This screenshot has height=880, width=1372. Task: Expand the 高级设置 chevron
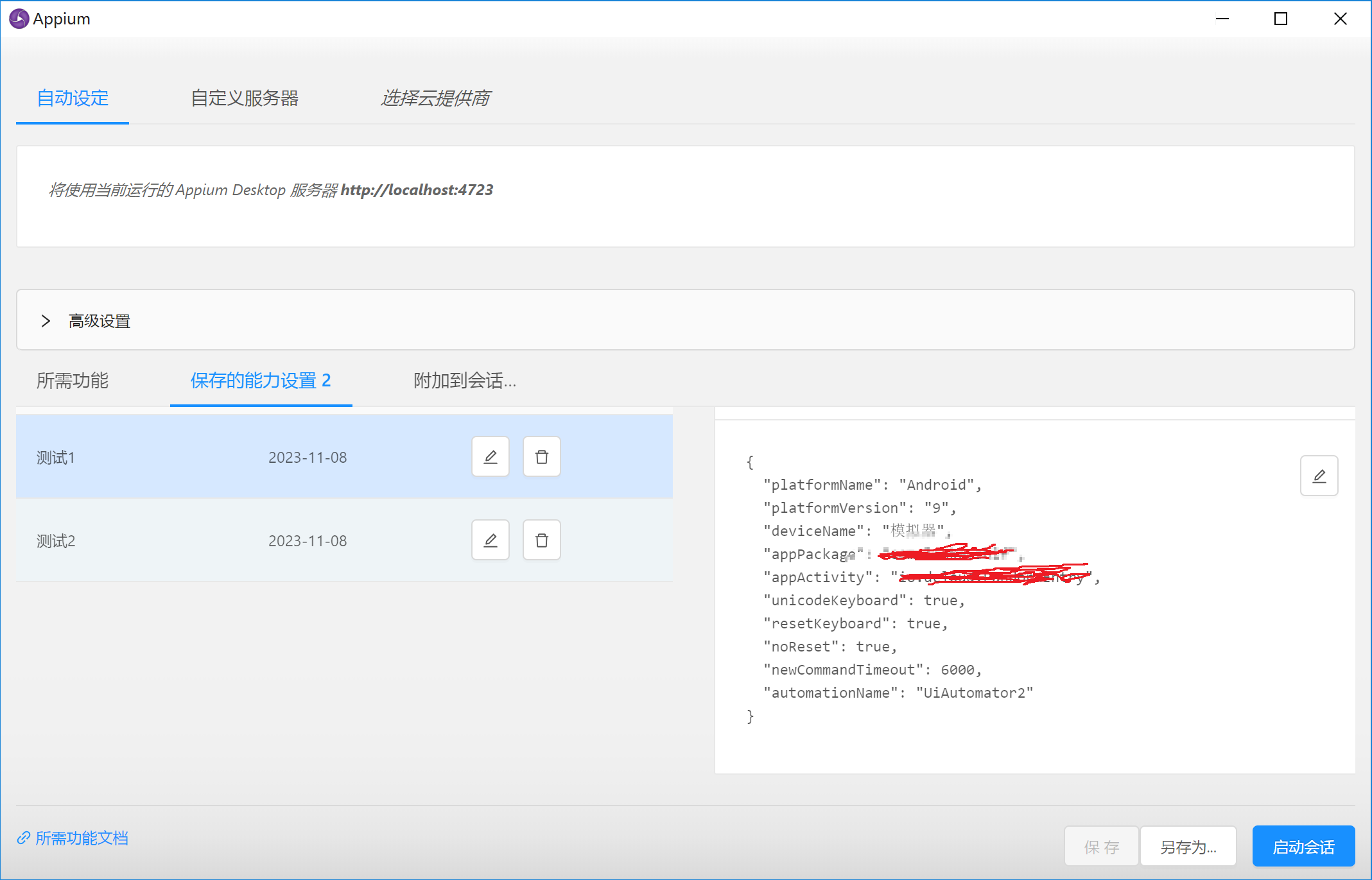click(x=46, y=321)
